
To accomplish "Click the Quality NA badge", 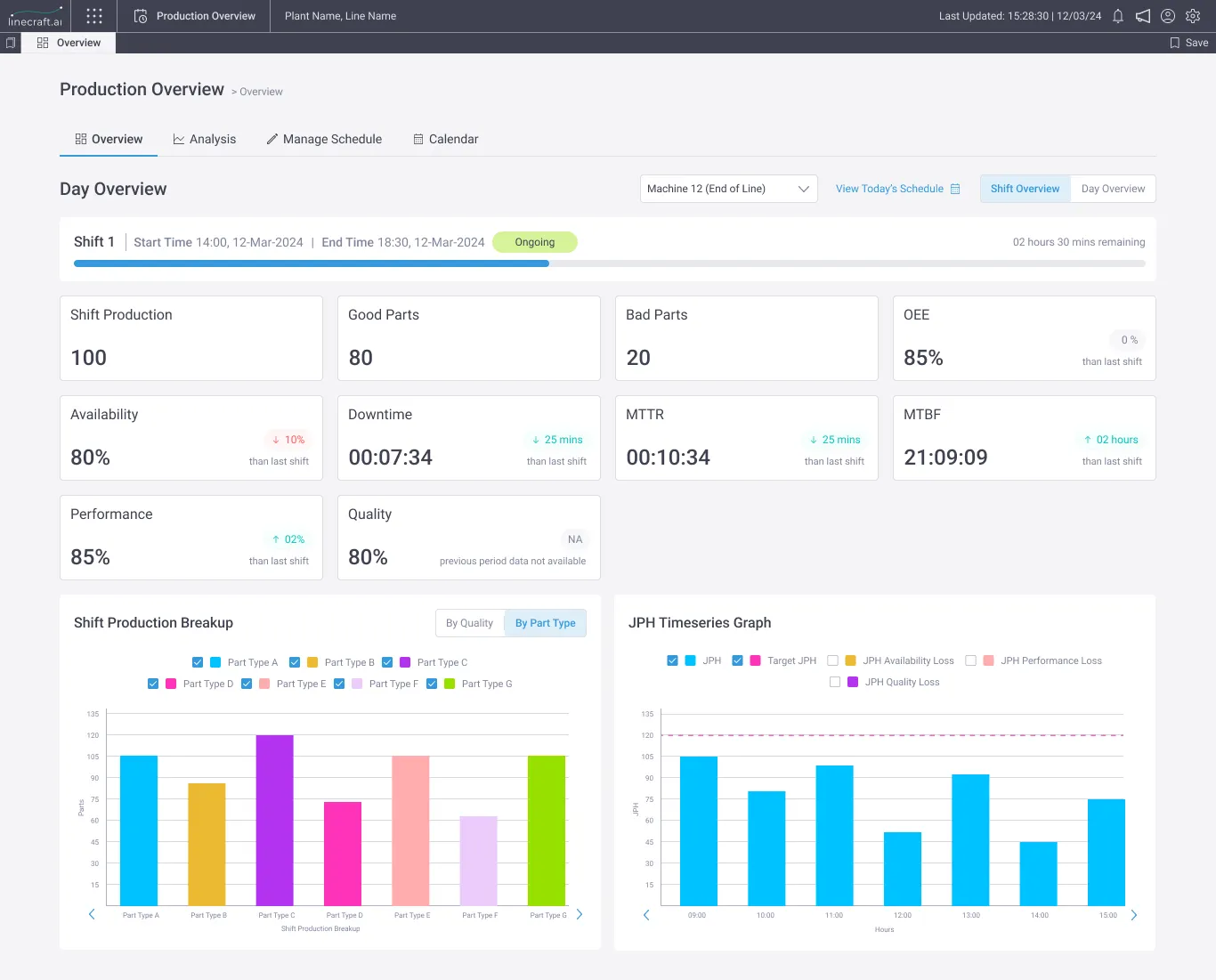I will pos(575,539).
